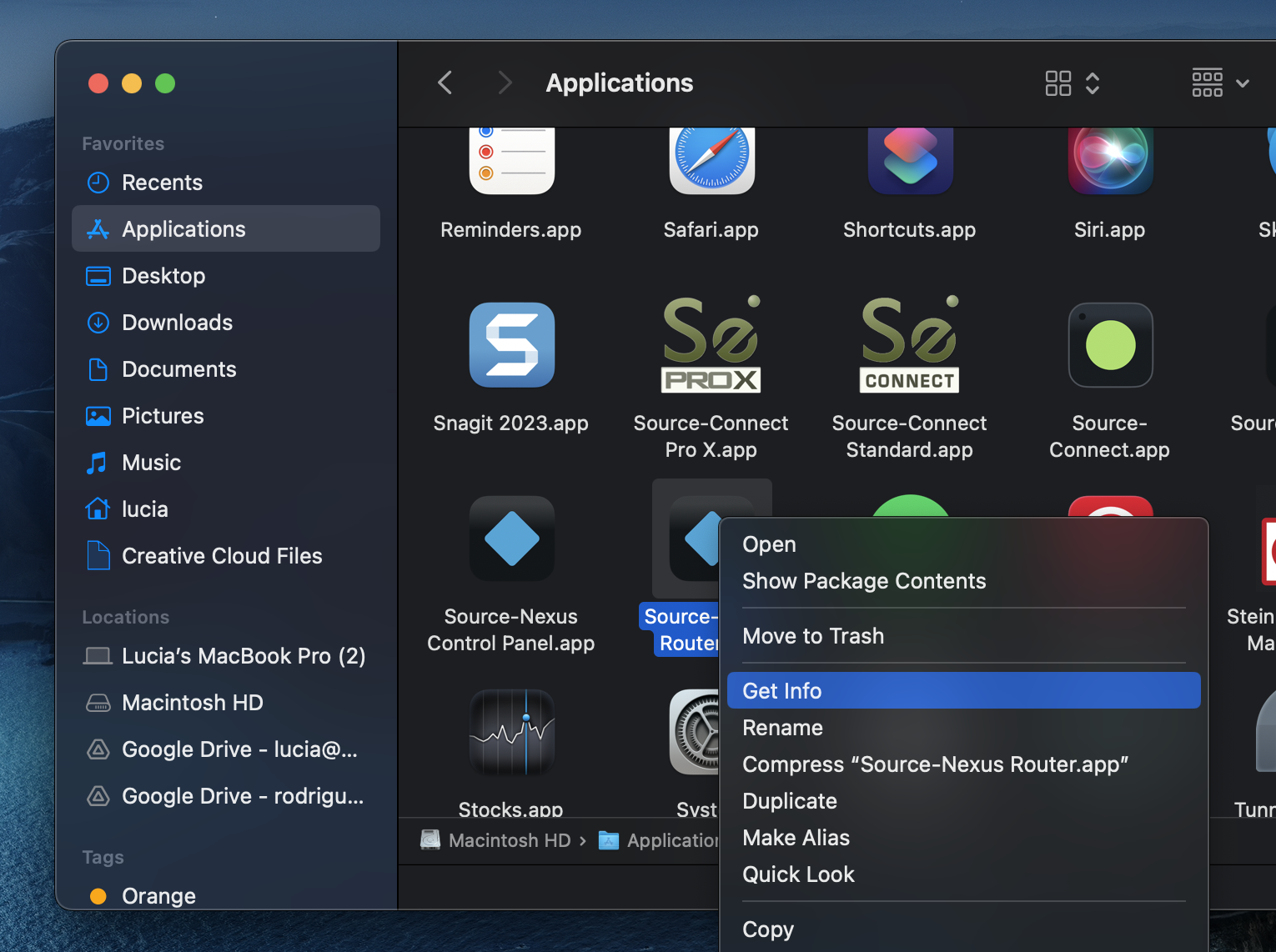Screen dimensions: 1276x952
Task: Go back using the toolbar back arrow
Action: click(x=445, y=83)
